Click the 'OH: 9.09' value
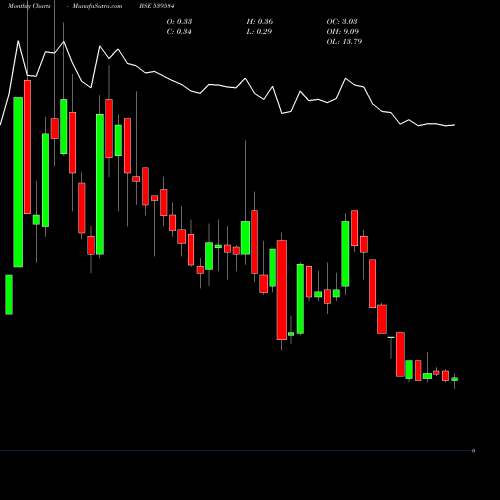Image resolution: width=500 pixels, height=500 pixels. point(343,31)
